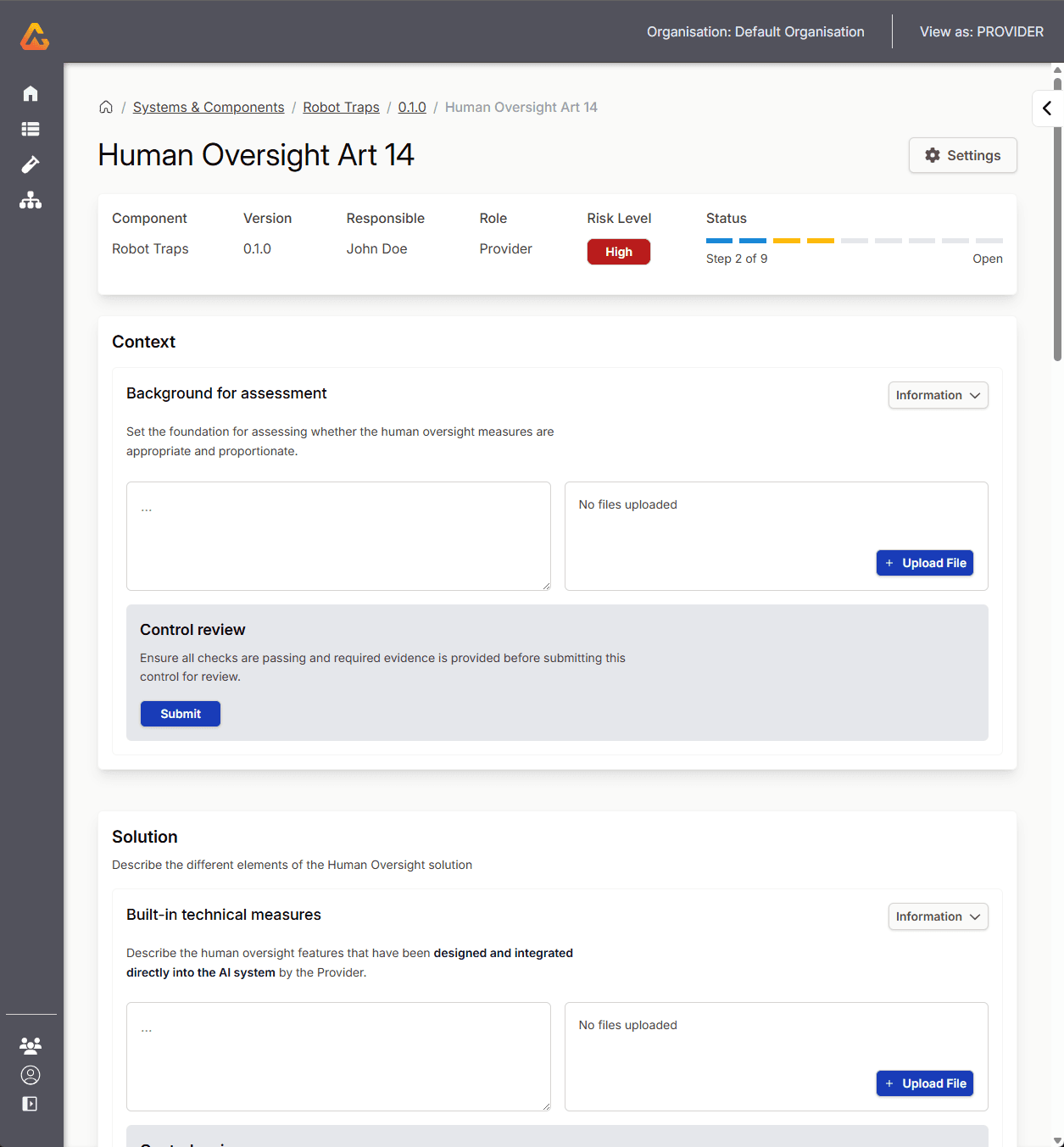Upload a file for Background for assessment
The image size is (1064, 1147).
924,563
